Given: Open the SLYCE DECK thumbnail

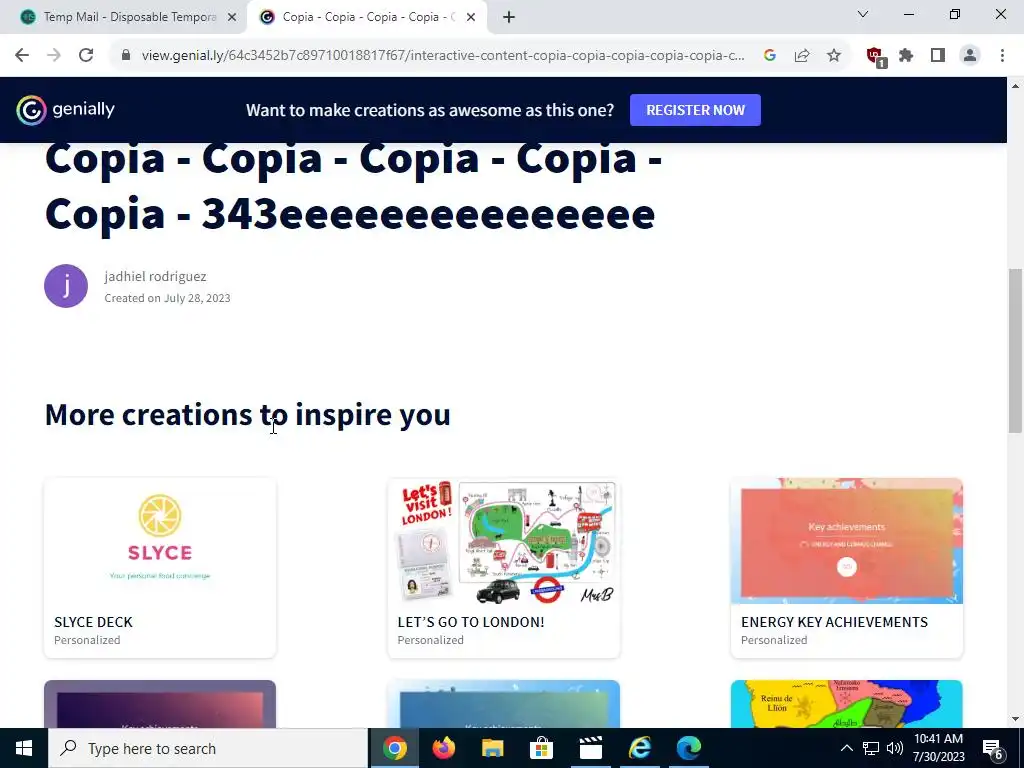Looking at the screenshot, I should click(x=160, y=541).
